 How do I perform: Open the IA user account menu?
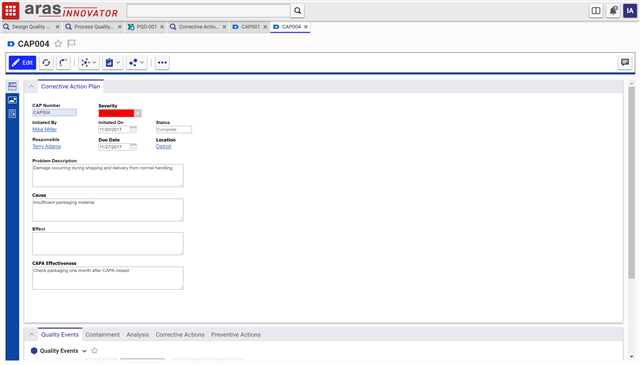point(630,11)
